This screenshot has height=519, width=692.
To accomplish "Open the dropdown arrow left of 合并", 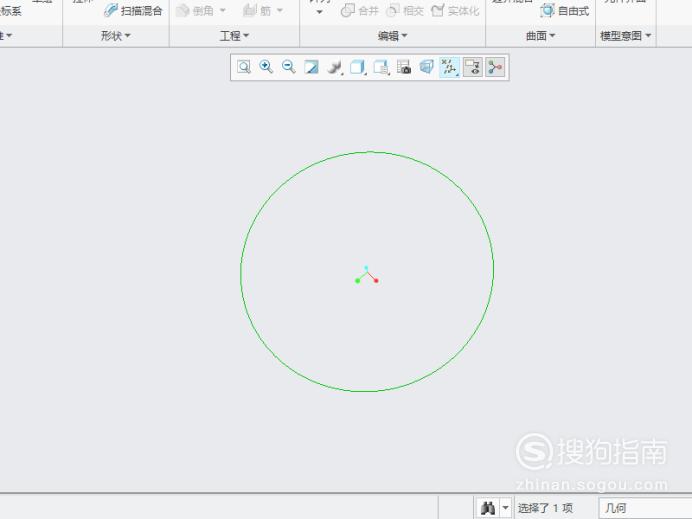I will pyautogui.click(x=320, y=12).
